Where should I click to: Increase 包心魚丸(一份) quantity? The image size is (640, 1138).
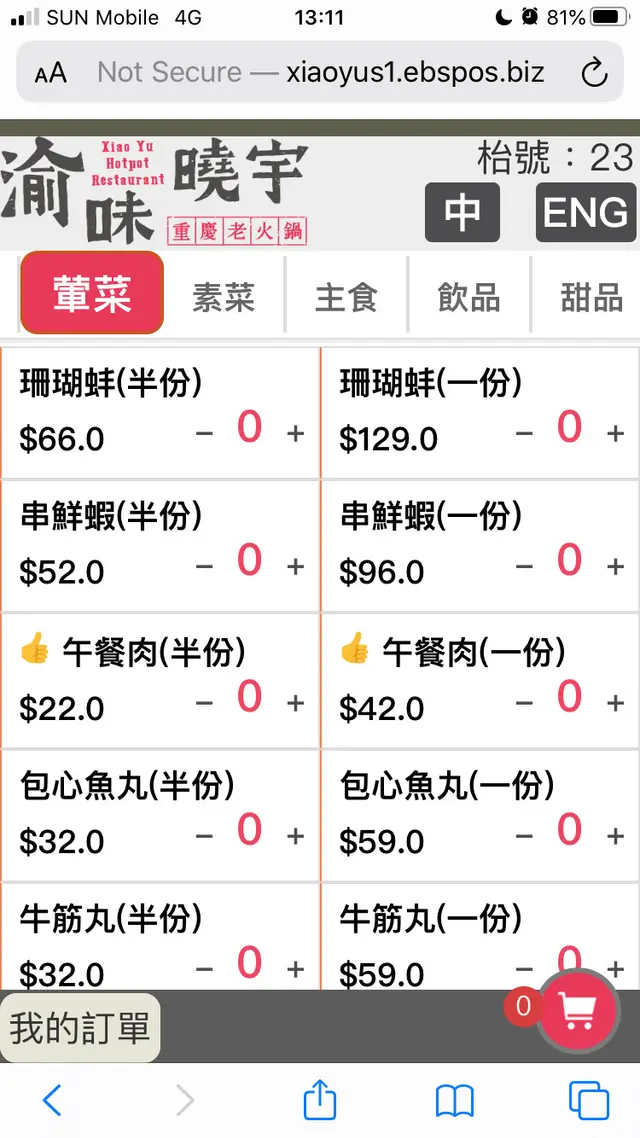[x=616, y=836]
